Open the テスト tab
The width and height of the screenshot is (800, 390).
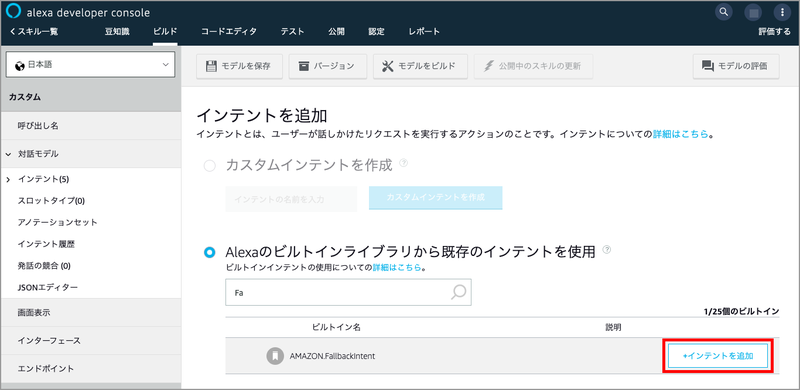pyautogui.click(x=292, y=32)
